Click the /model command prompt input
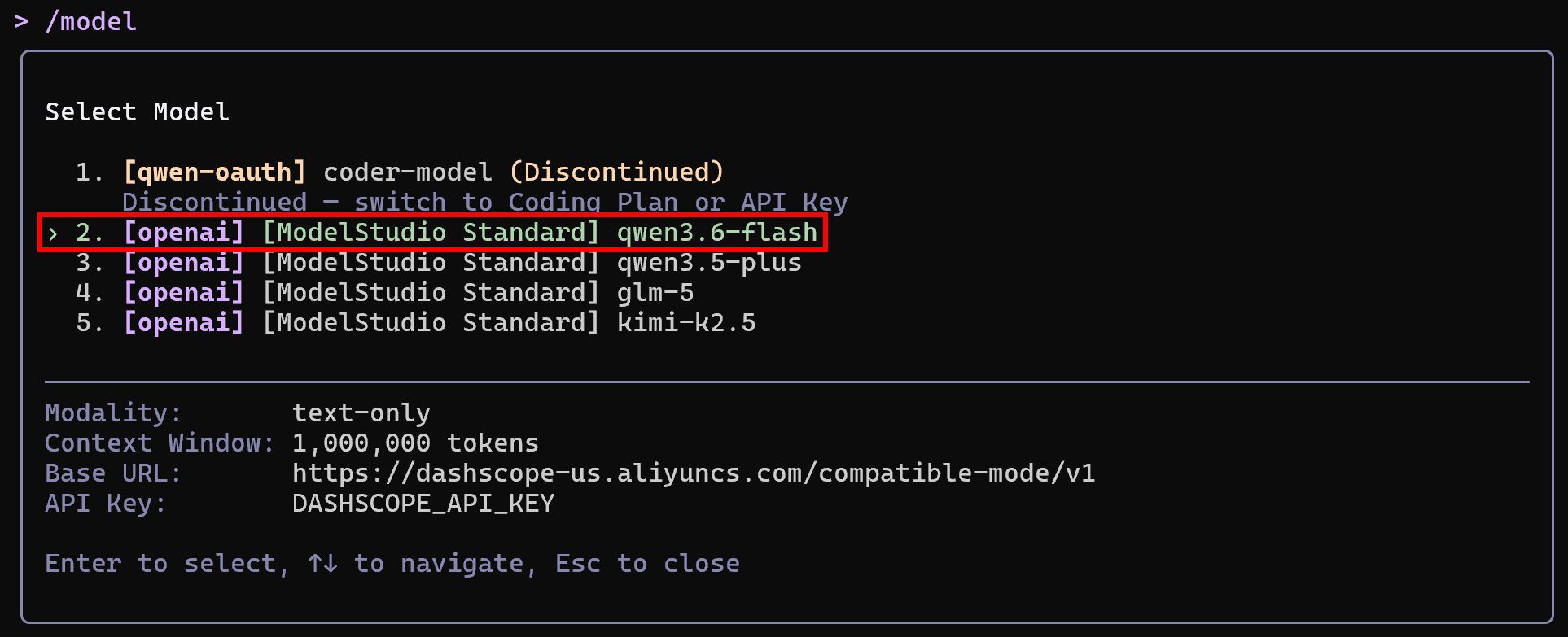 [x=91, y=21]
